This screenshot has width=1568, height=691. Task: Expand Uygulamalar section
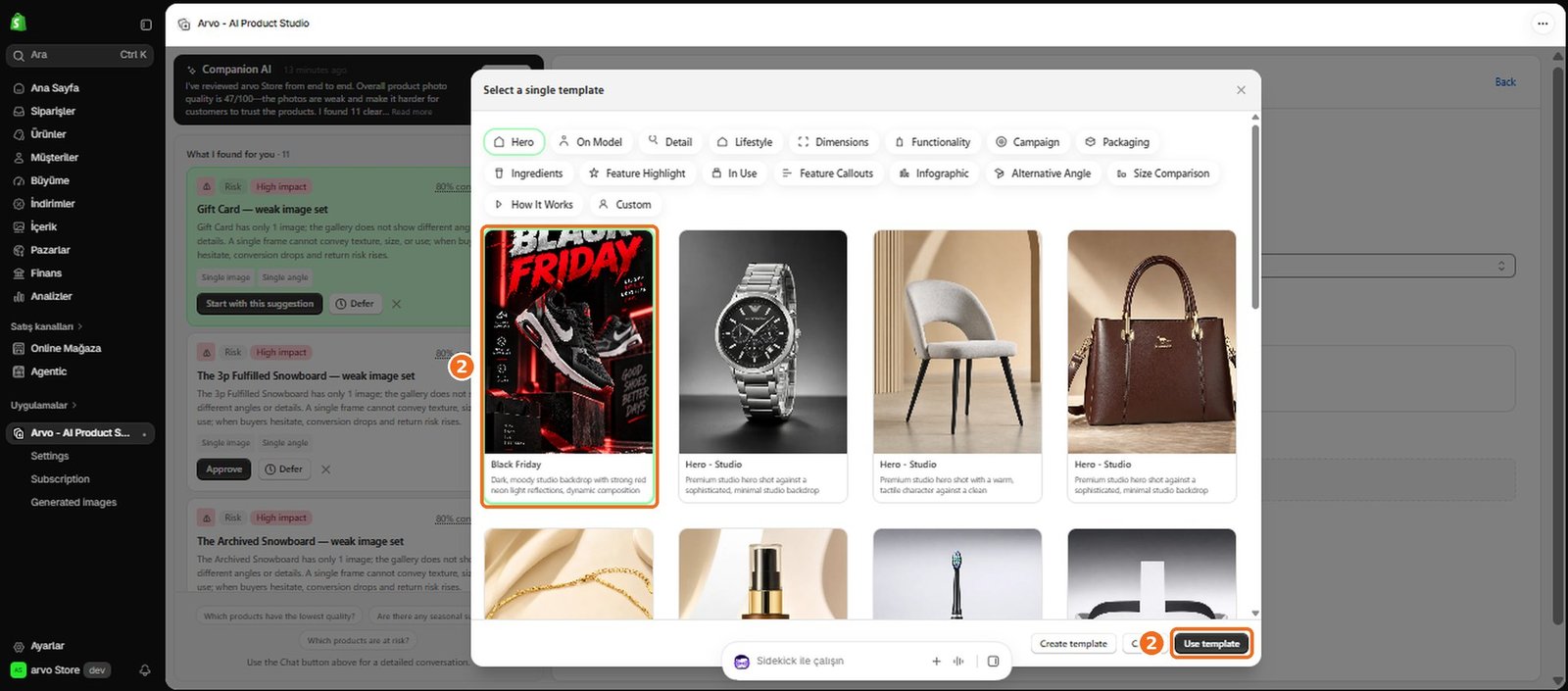[43, 406]
